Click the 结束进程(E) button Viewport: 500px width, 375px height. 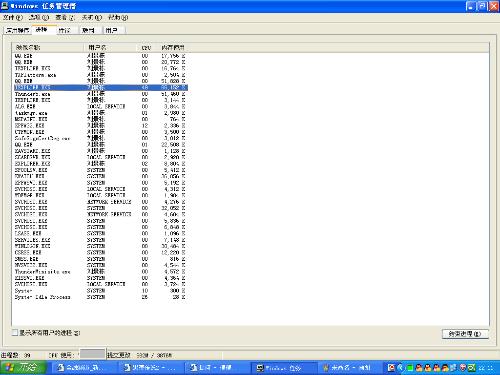[x=465, y=334]
